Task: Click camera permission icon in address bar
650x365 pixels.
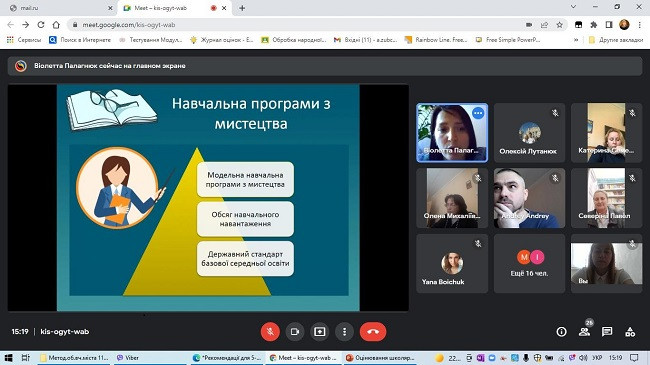Action: 529,25
